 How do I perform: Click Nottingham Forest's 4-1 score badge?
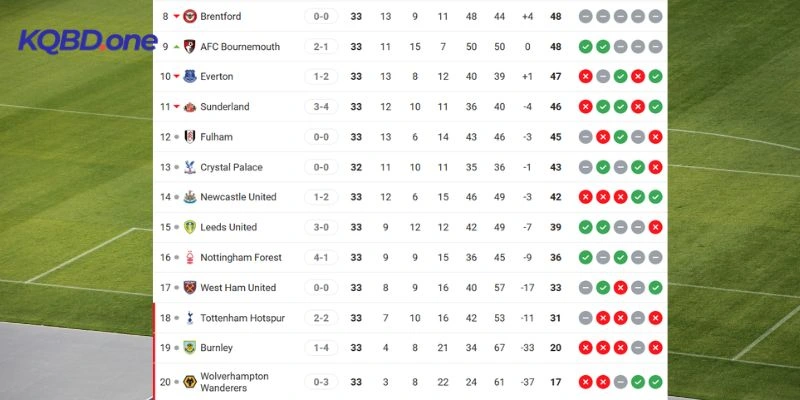point(321,258)
